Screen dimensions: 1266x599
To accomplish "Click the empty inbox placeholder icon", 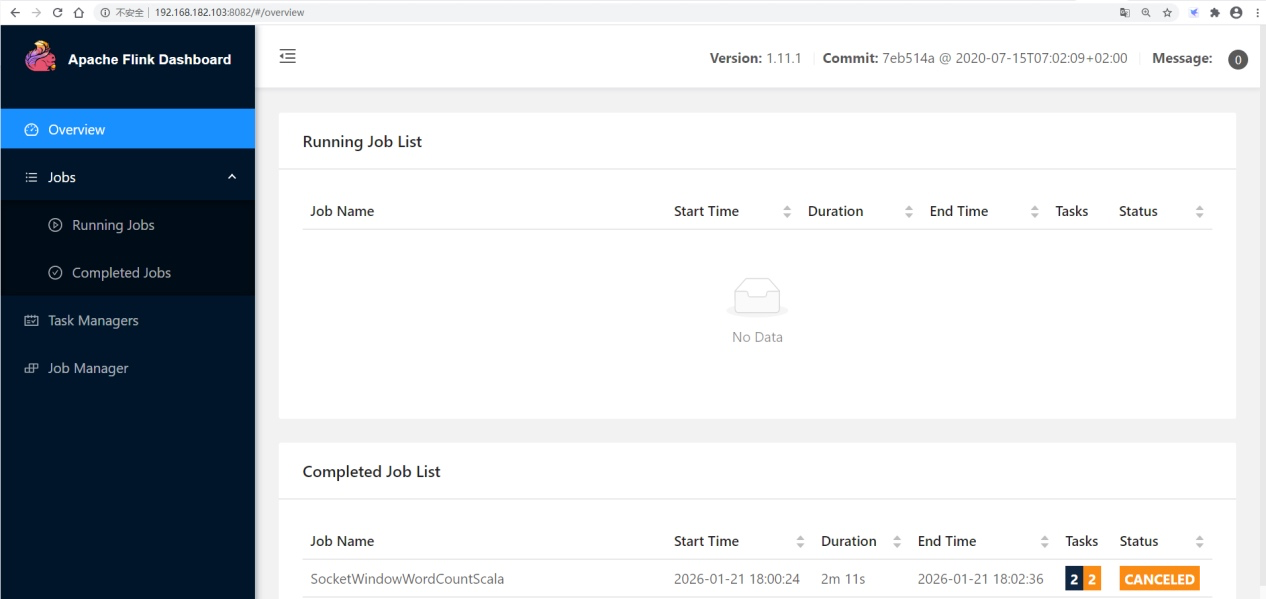I will pyautogui.click(x=757, y=297).
